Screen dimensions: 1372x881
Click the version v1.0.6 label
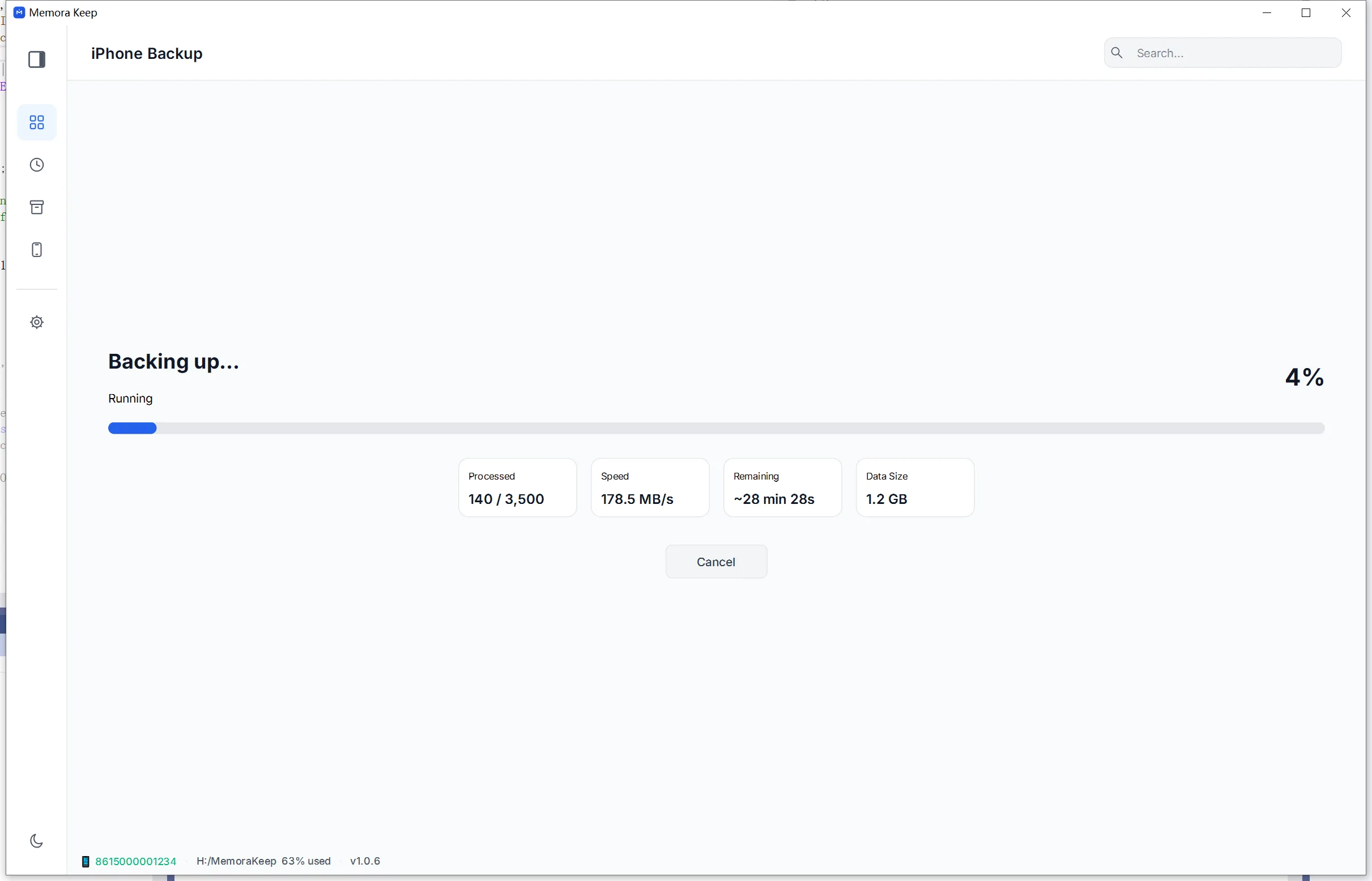(365, 862)
